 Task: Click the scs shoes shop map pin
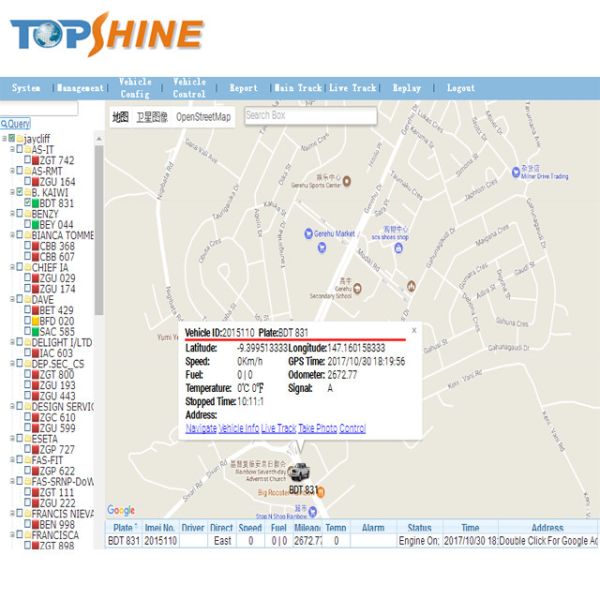point(398,248)
